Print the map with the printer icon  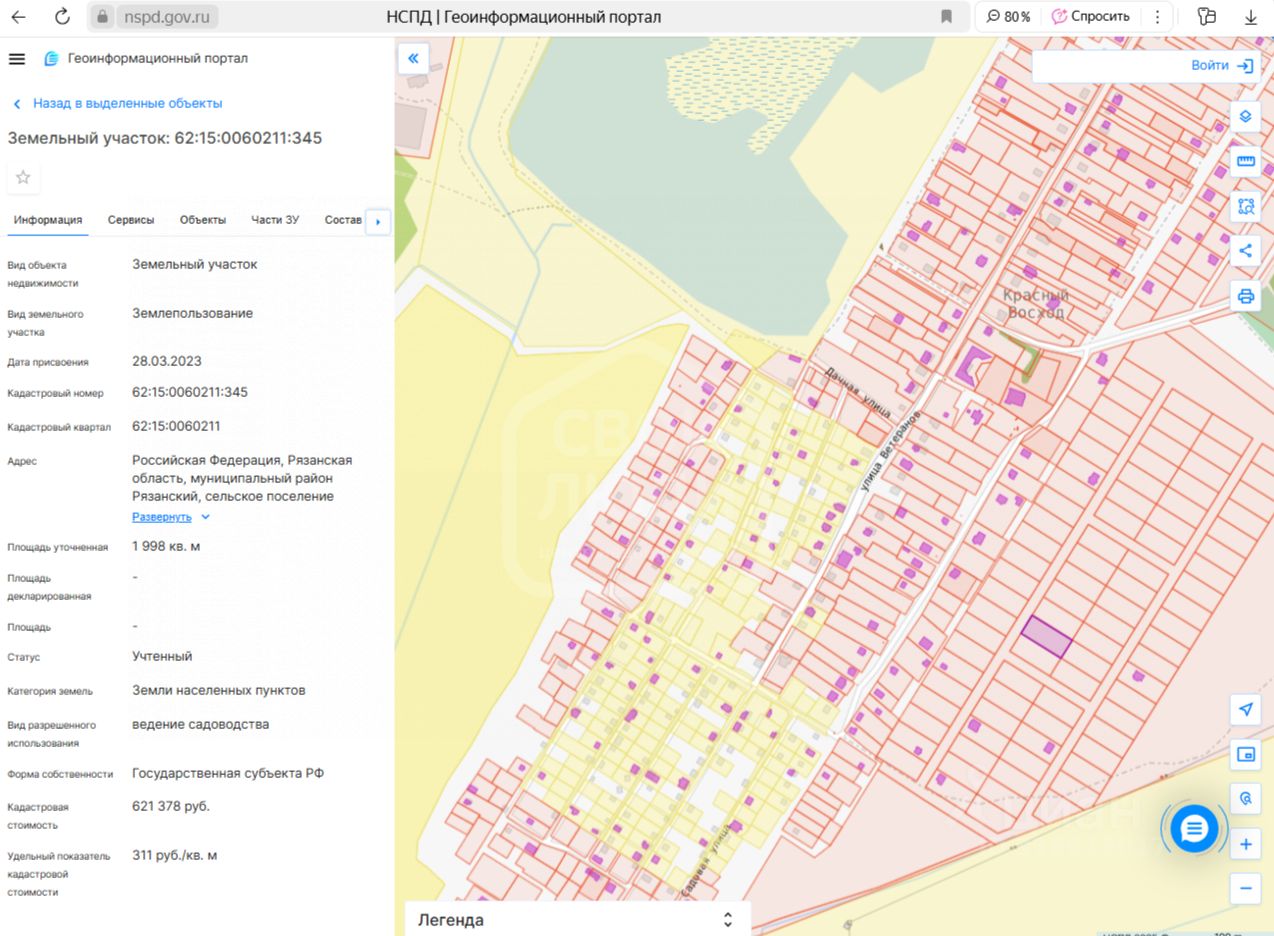click(1245, 296)
